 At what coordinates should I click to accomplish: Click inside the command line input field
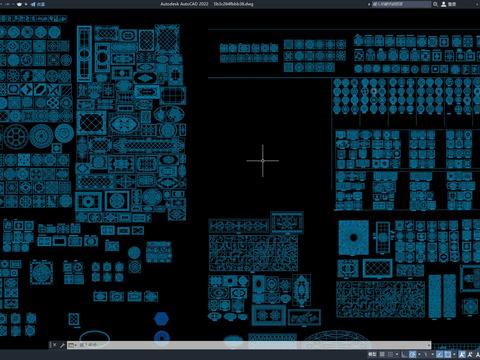pos(249,345)
